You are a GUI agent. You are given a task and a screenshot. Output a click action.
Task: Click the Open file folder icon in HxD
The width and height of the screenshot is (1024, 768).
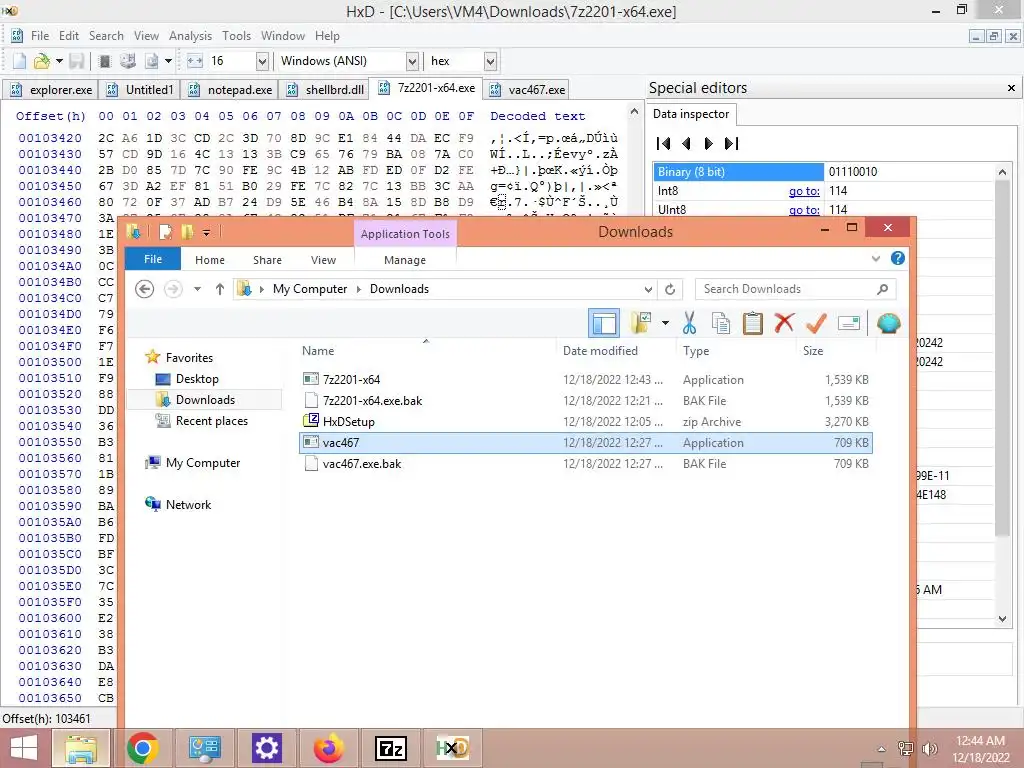point(42,61)
